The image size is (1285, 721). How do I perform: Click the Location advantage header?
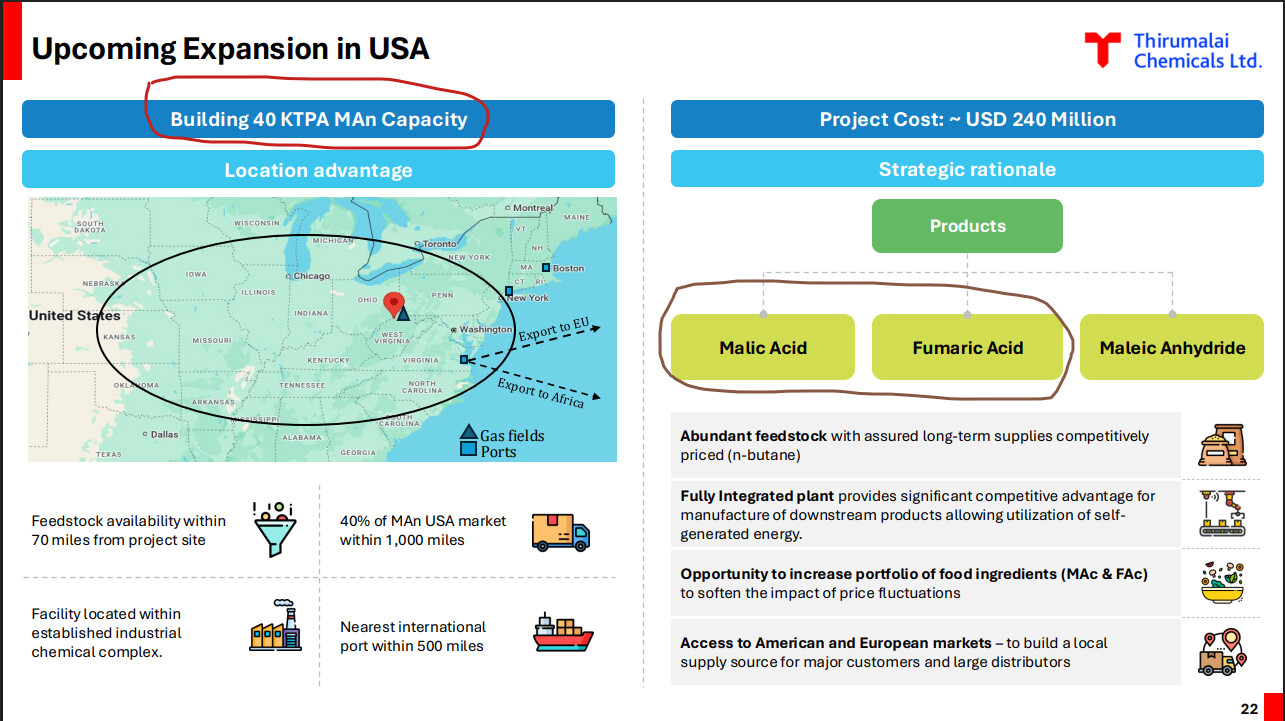coord(318,170)
